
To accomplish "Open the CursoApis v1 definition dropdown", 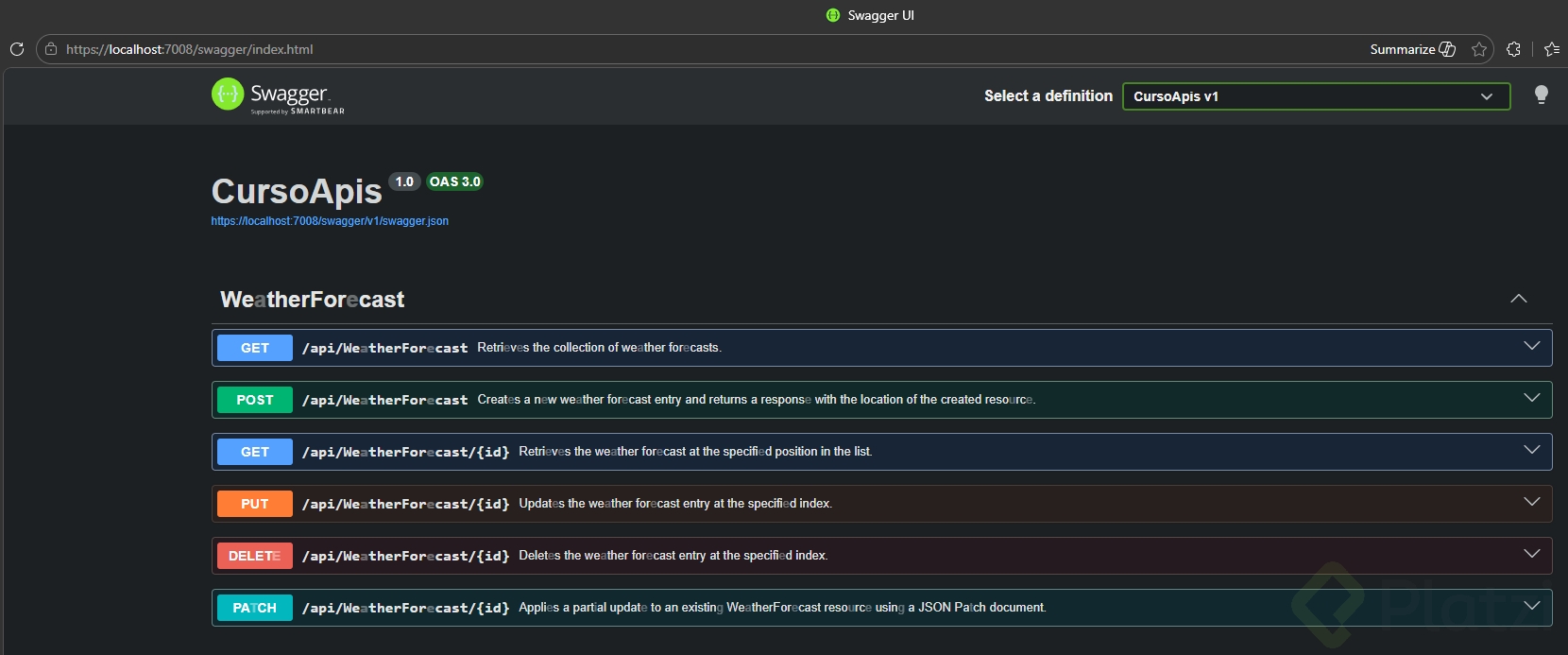I will point(1315,96).
